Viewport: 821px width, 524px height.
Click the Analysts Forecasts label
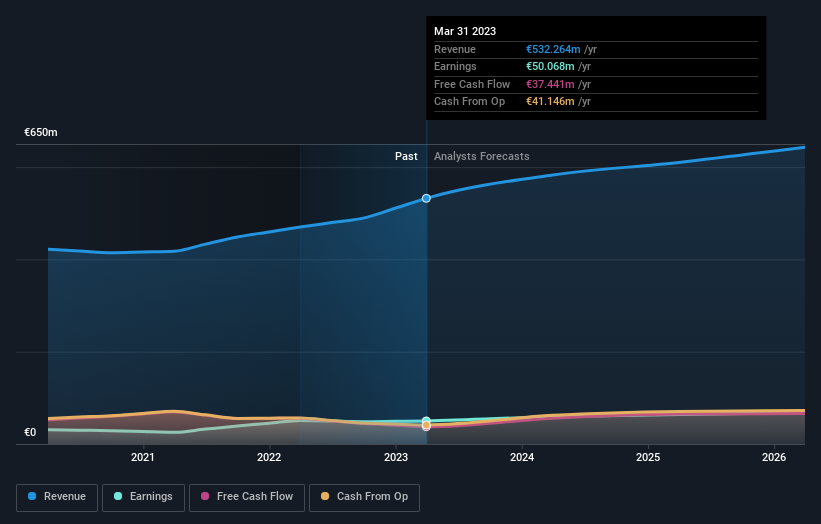point(482,156)
